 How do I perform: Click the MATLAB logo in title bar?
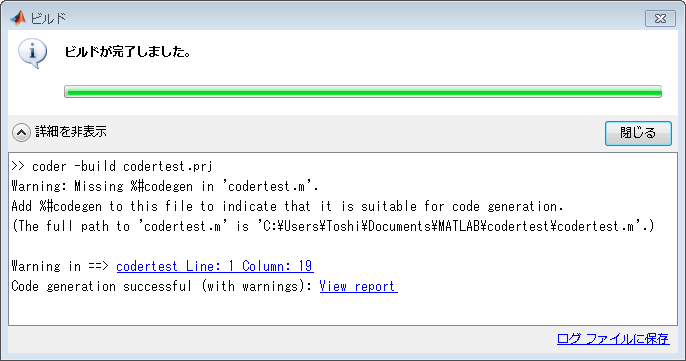tap(18, 18)
